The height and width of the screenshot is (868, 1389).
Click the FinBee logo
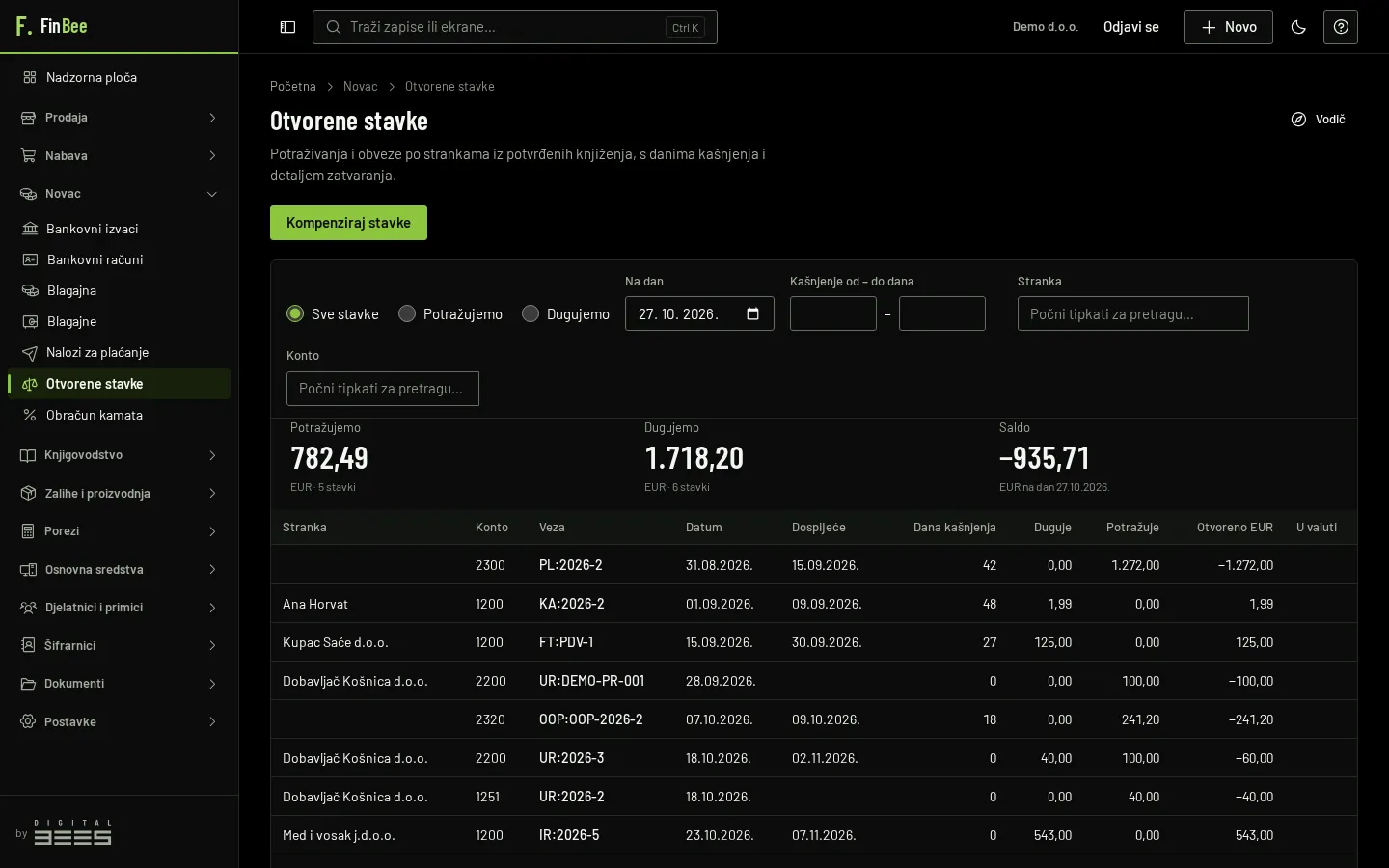coord(52,26)
